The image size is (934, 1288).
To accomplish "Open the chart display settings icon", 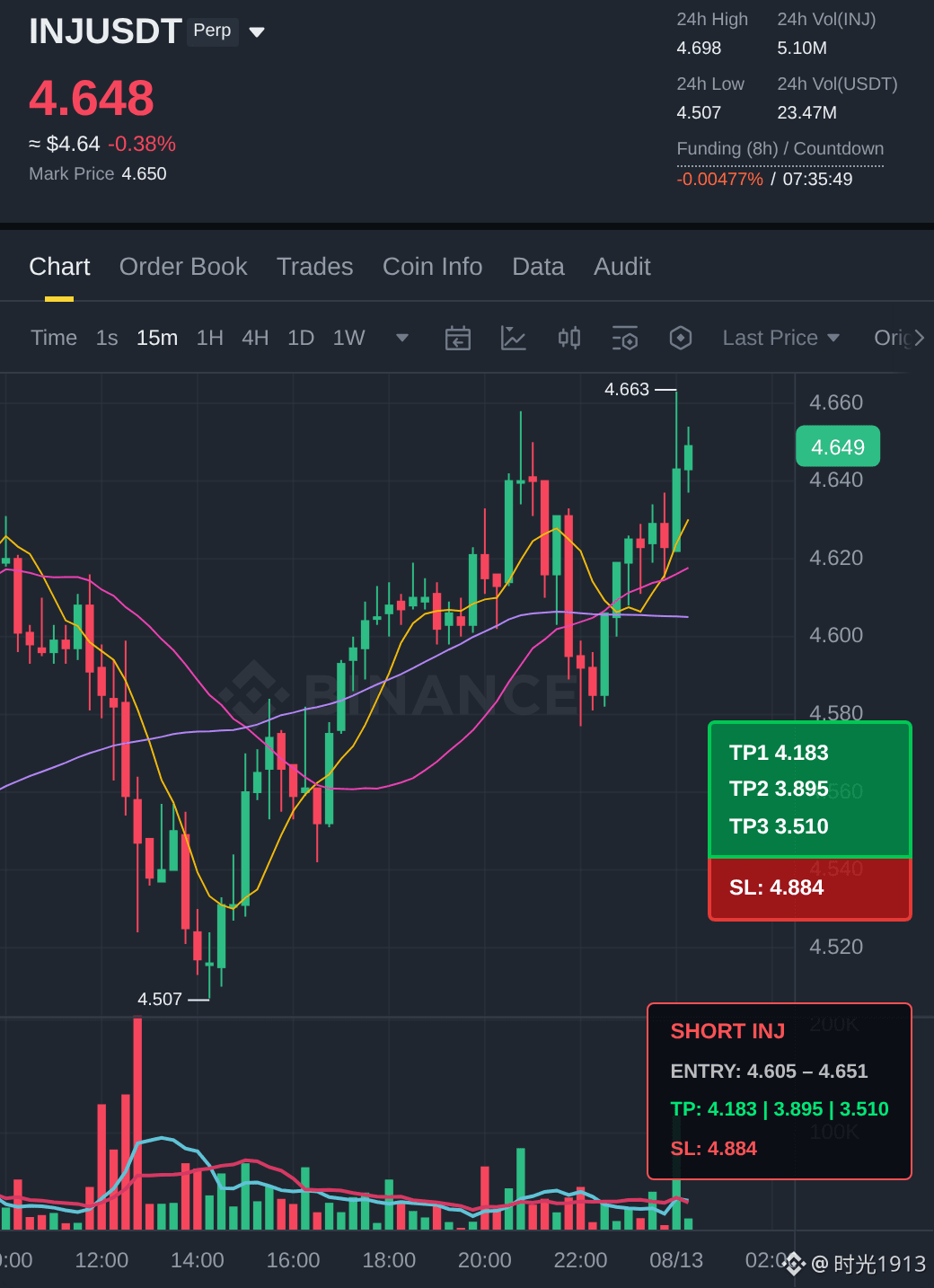I will click(625, 338).
